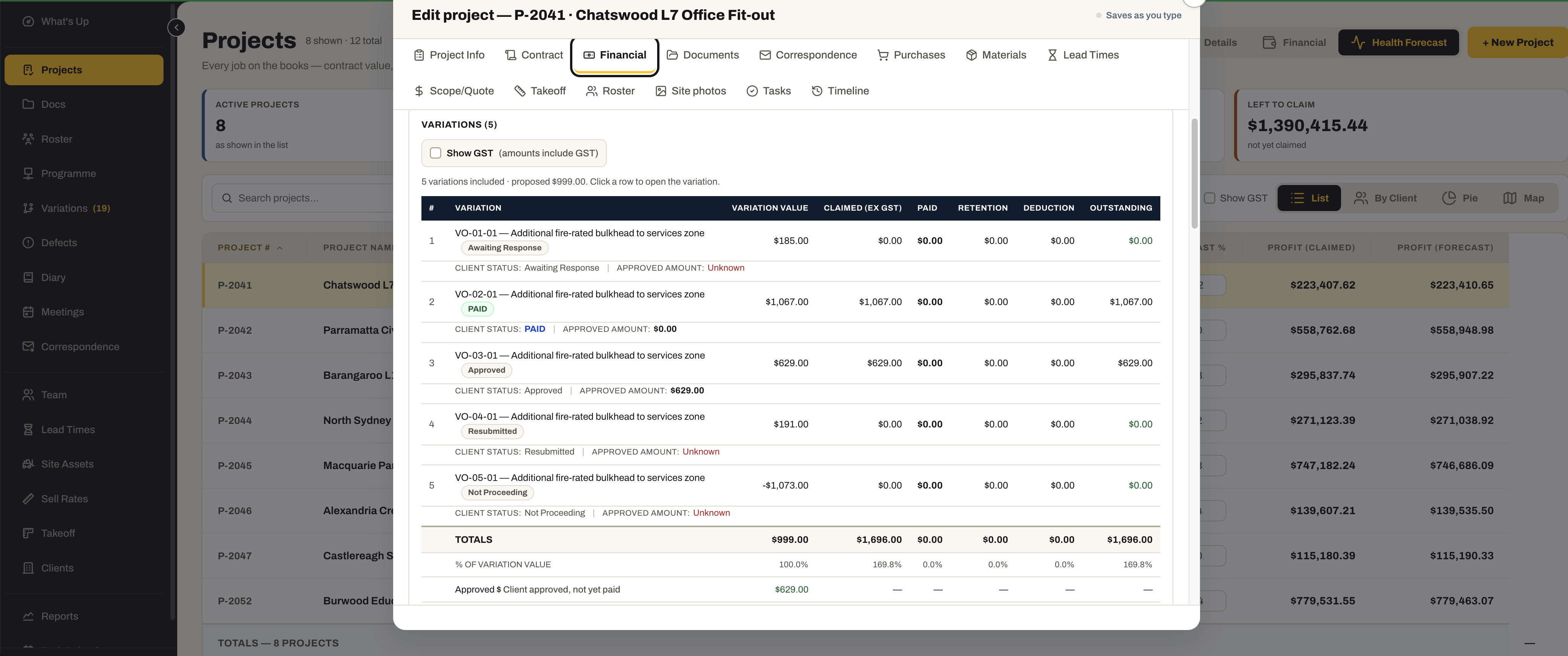The width and height of the screenshot is (1568, 656).
Task: Switch to By Client view
Action: point(1385,198)
